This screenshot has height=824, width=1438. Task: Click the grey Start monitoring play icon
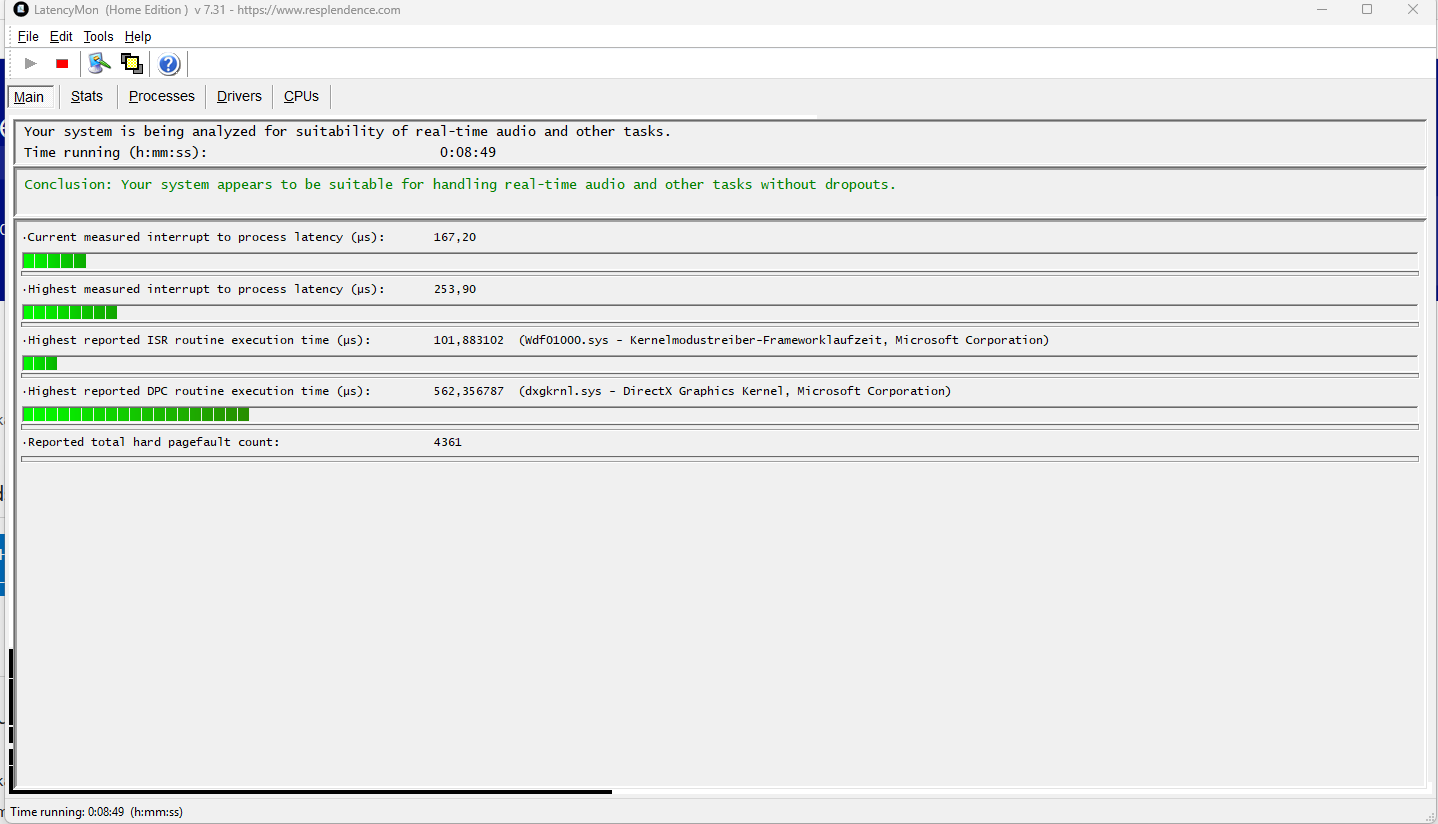pyautogui.click(x=31, y=64)
